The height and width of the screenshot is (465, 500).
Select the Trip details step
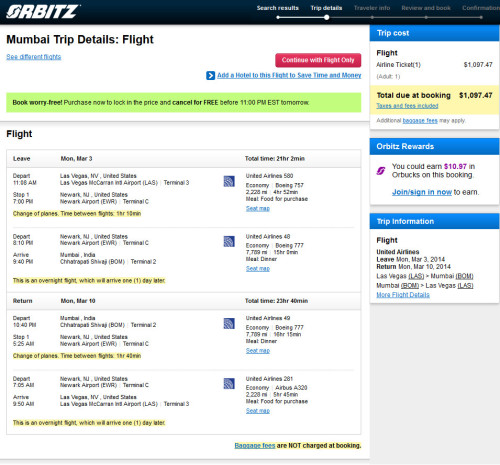(x=326, y=8)
